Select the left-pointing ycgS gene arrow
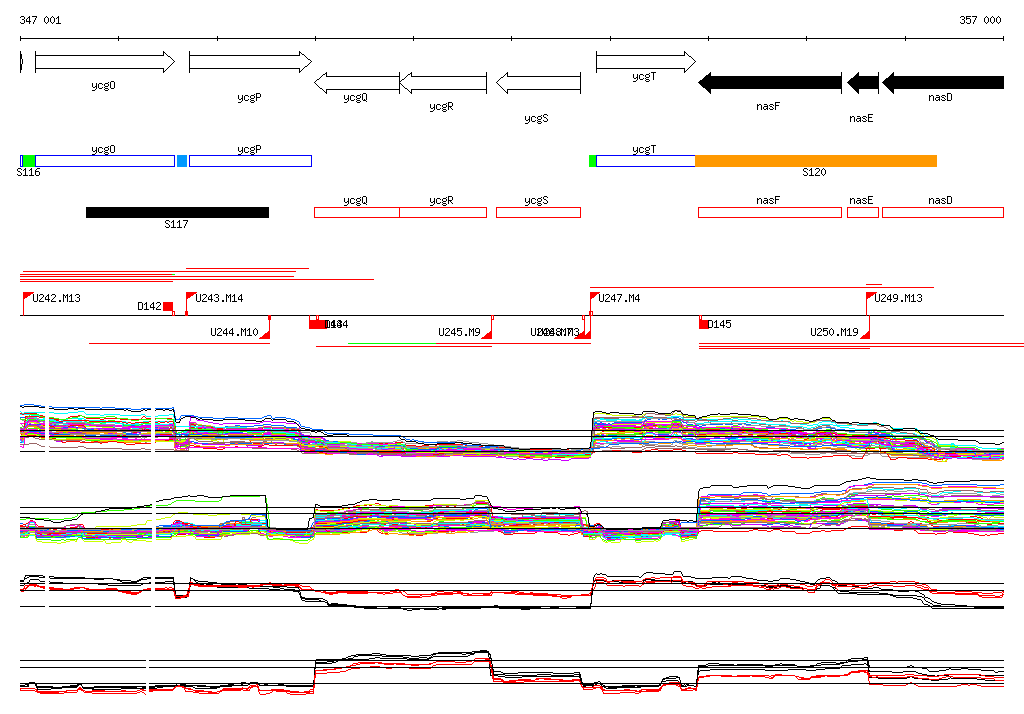The width and height of the screenshot is (1024, 714). point(538,82)
